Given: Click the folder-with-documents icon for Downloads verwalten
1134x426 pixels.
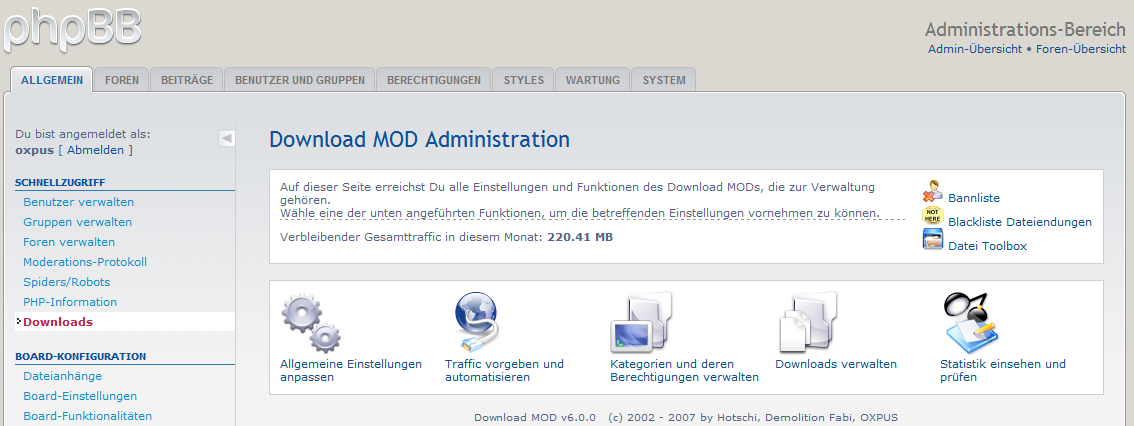Looking at the screenshot, I should click(808, 323).
